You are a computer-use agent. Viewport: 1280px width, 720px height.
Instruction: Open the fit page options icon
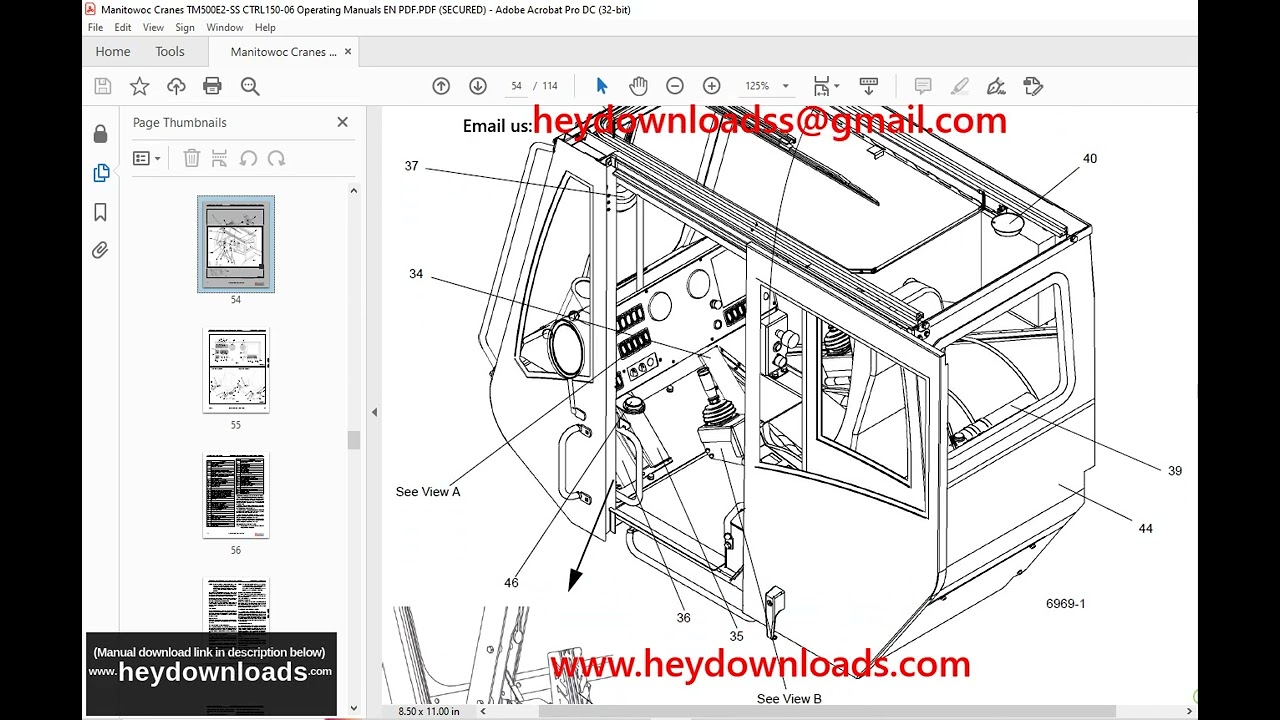tap(825, 86)
